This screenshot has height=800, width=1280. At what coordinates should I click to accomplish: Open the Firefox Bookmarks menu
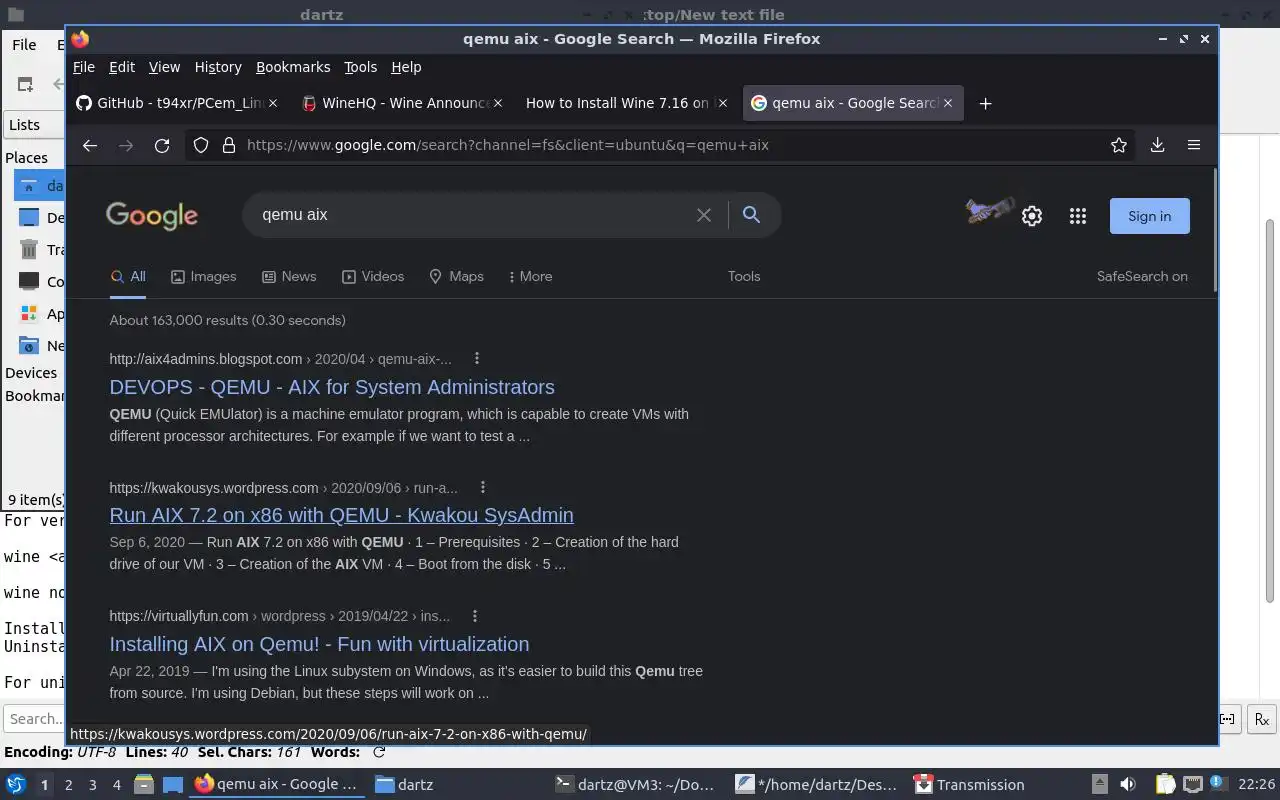pos(293,67)
